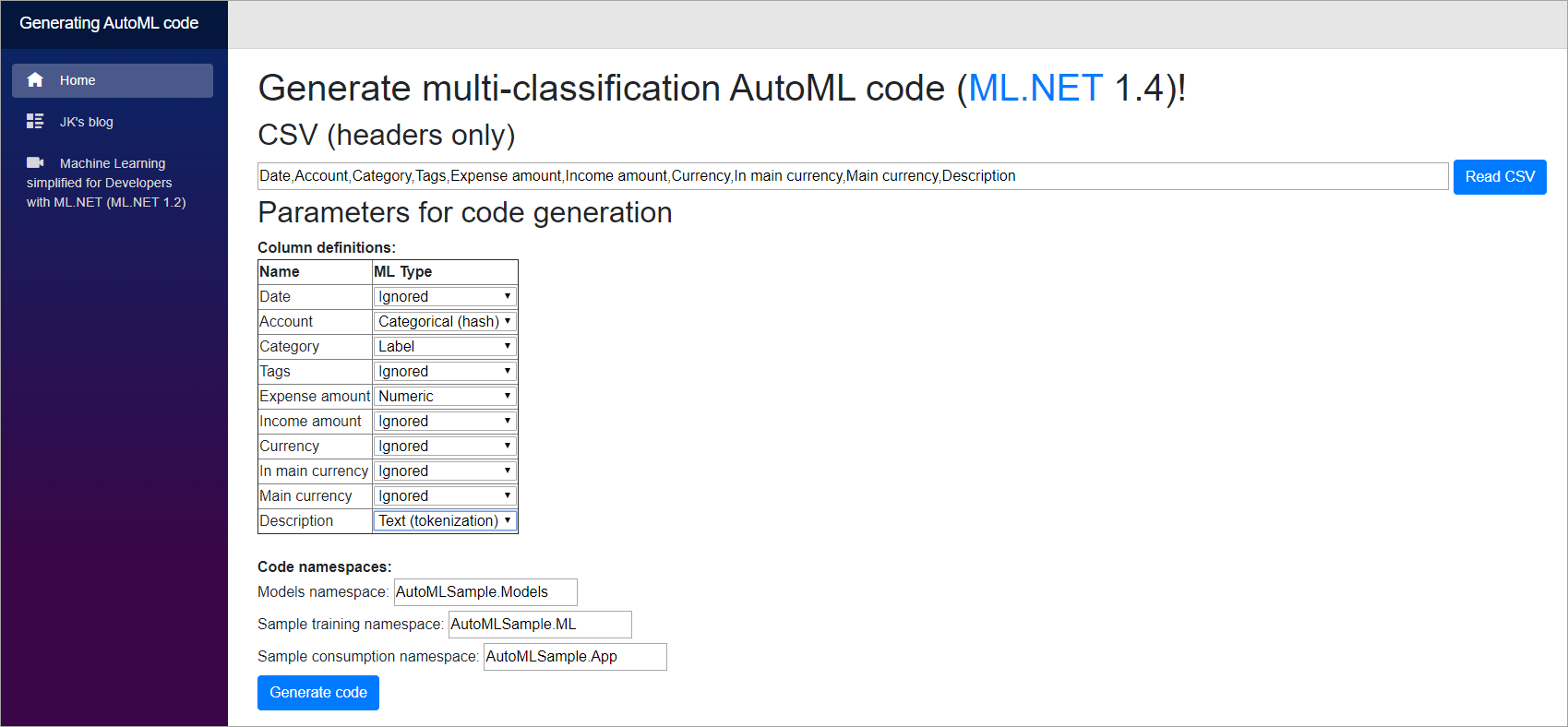Focus the Models namespace input field
The height and width of the screenshot is (727, 1568).
pyautogui.click(x=485, y=592)
